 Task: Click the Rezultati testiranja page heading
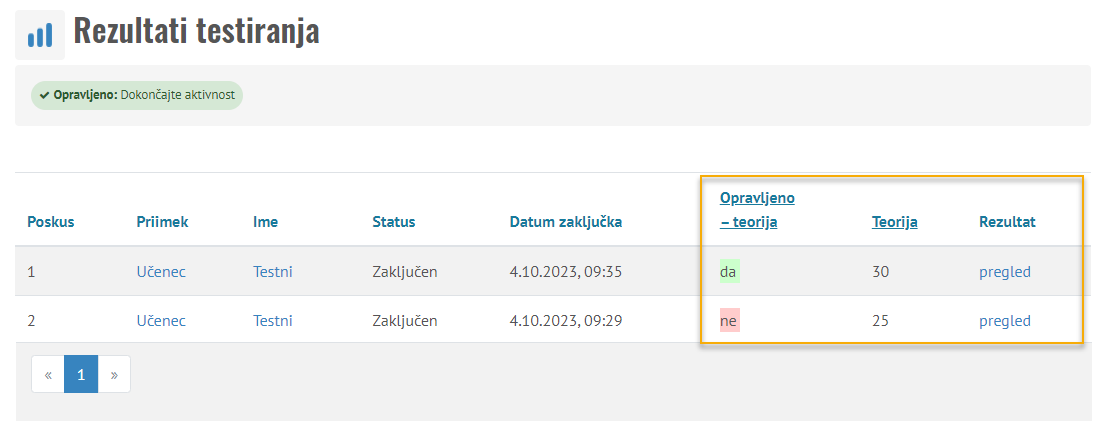[x=196, y=32]
